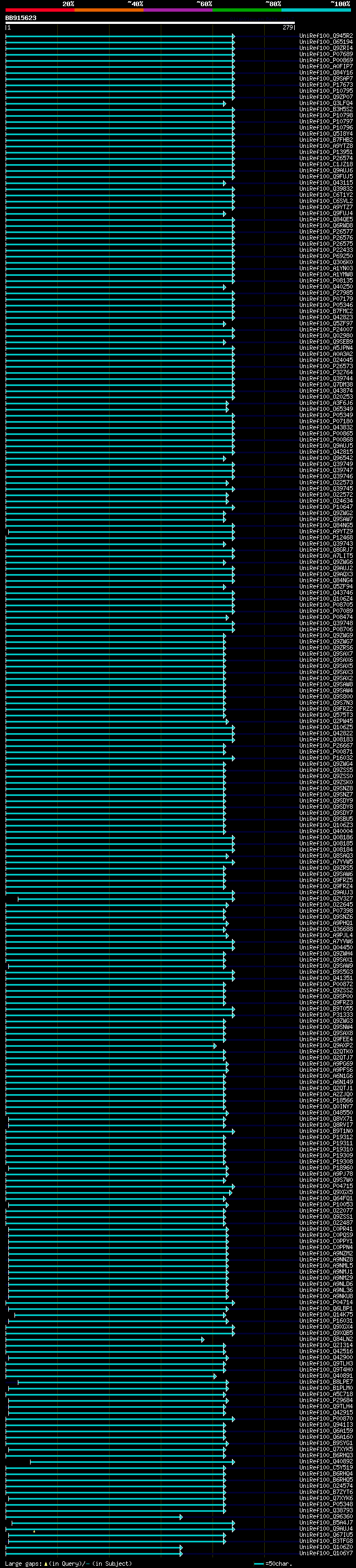Click the white query sequence ruler bar
The width and height of the screenshot is (356, 1568).
(150, 23)
